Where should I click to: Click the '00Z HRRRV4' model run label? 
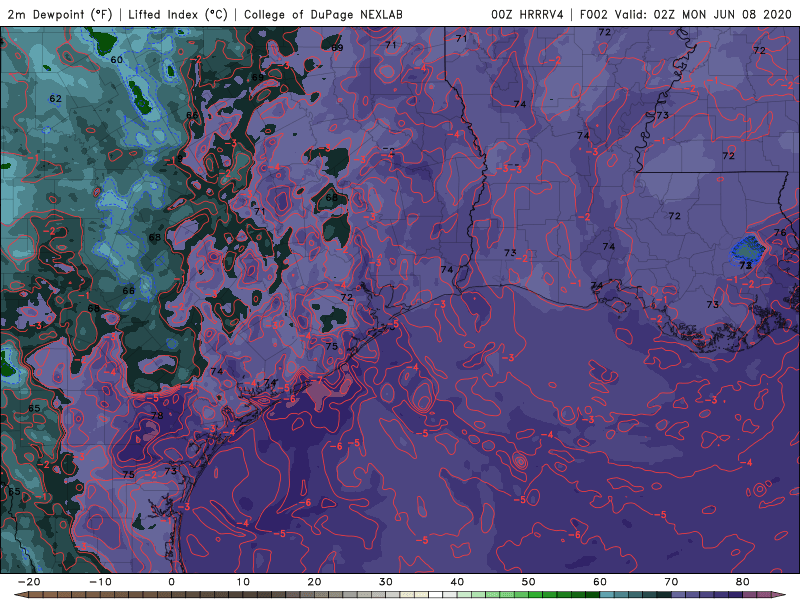(527, 14)
